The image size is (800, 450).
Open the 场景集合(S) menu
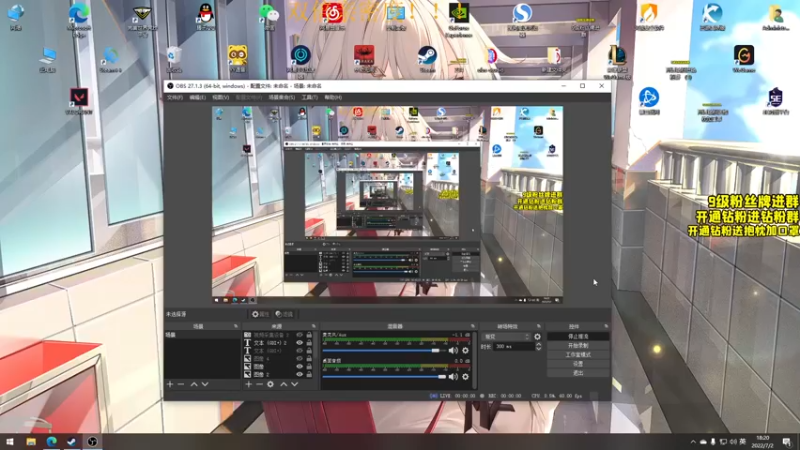(282, 97)
